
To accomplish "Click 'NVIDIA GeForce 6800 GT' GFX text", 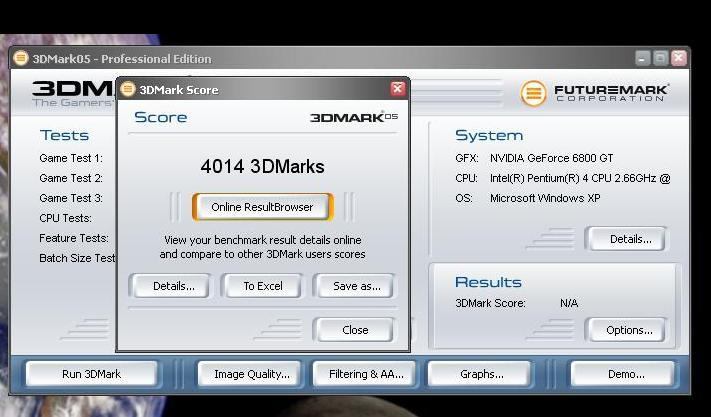I will coord(551,158).
